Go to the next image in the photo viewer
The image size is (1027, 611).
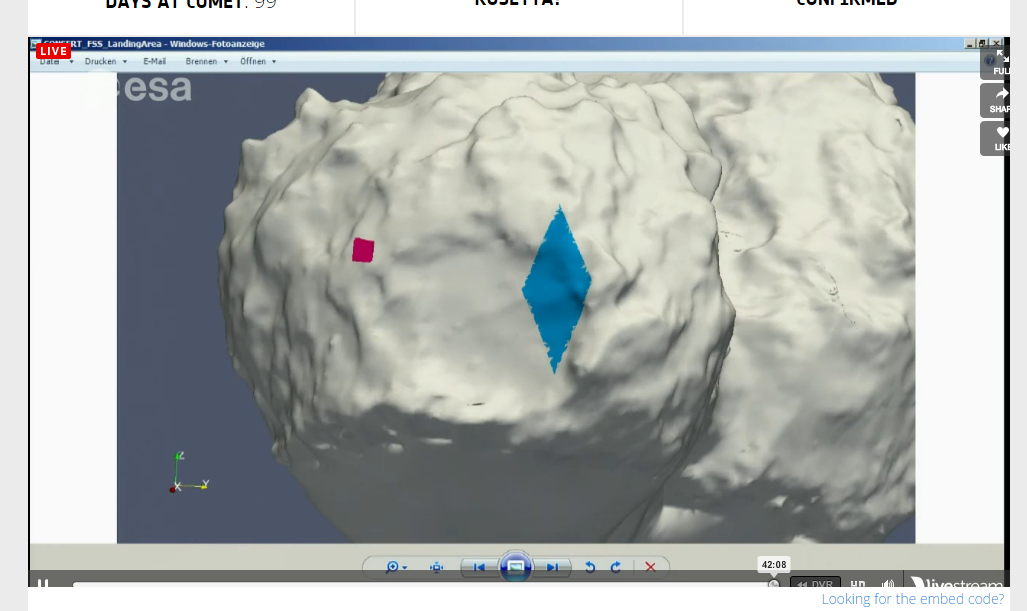552,567
